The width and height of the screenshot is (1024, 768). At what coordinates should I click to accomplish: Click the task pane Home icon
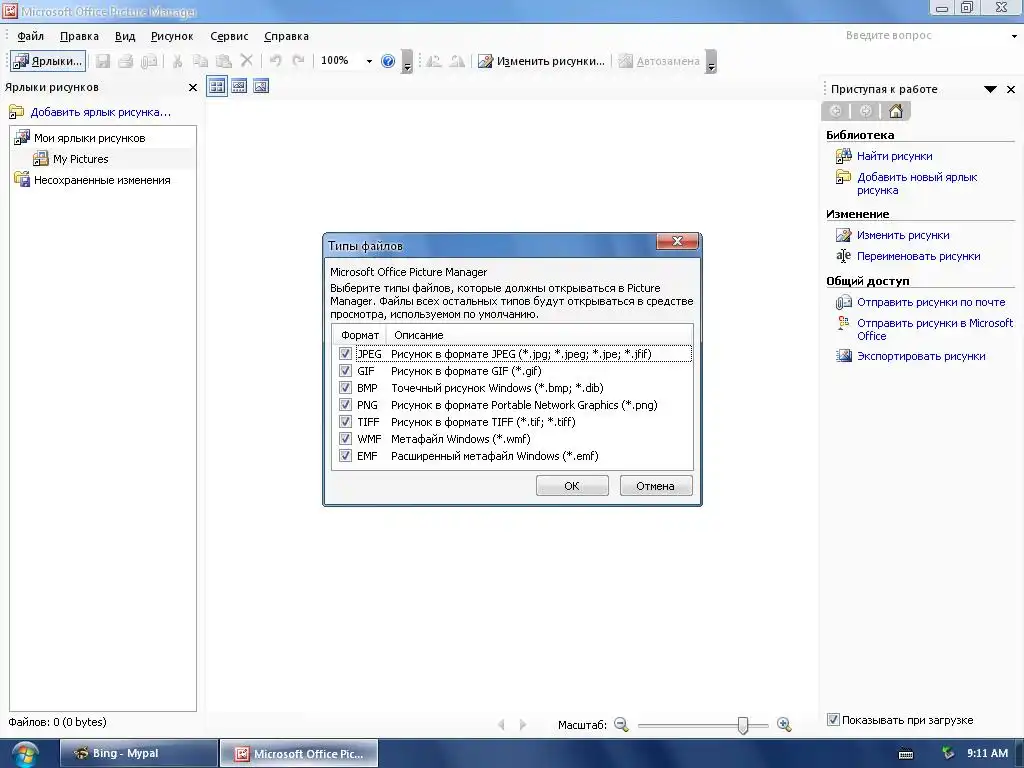896,111
